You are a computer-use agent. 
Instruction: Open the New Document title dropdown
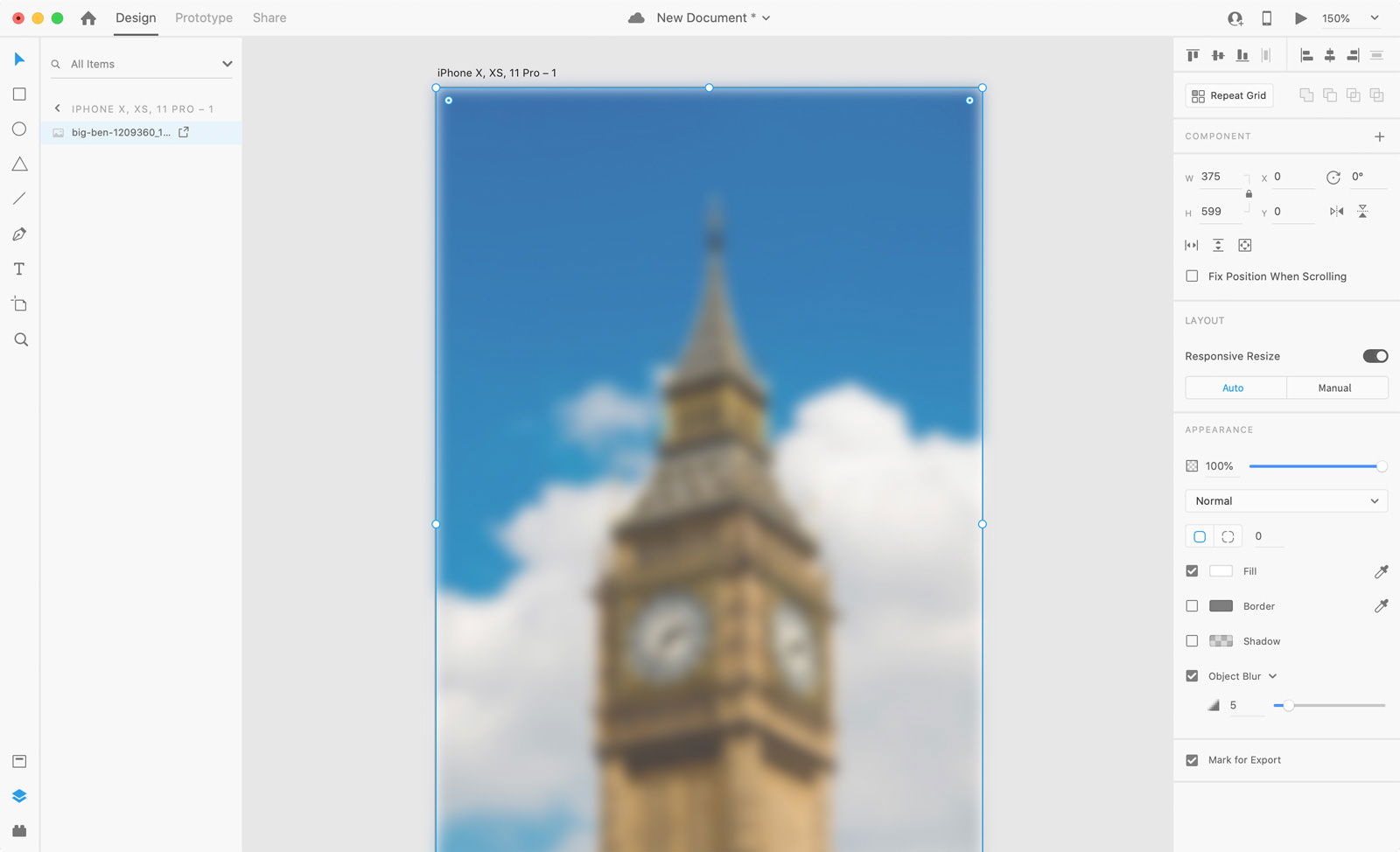pyautogui.click(x=766, y=18)
